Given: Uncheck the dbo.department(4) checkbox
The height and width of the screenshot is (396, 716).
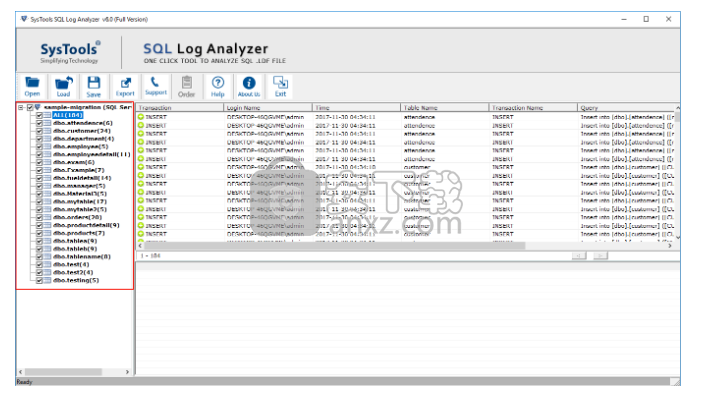Looking at the screenshot, I should coord(39,139).
